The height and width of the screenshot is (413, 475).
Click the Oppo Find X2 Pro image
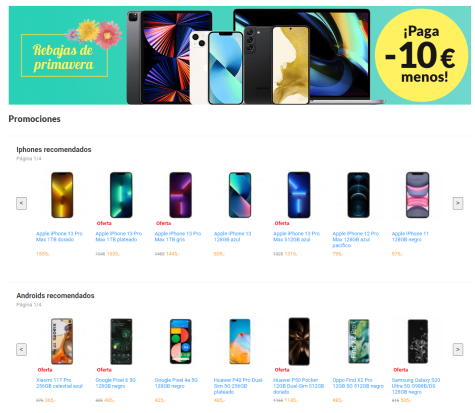tap(358, 341)
